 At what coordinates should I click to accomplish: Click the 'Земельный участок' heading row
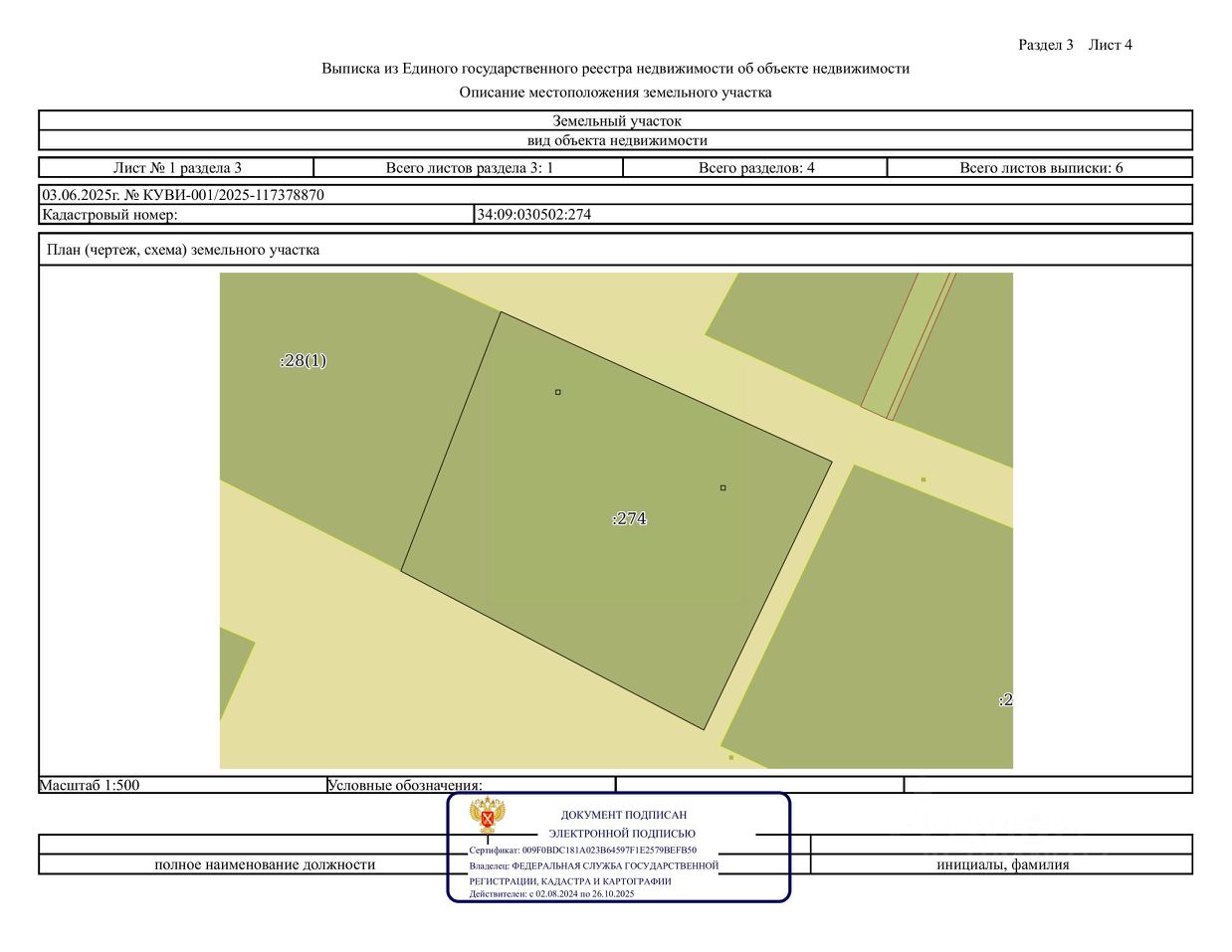click(616, 121)
